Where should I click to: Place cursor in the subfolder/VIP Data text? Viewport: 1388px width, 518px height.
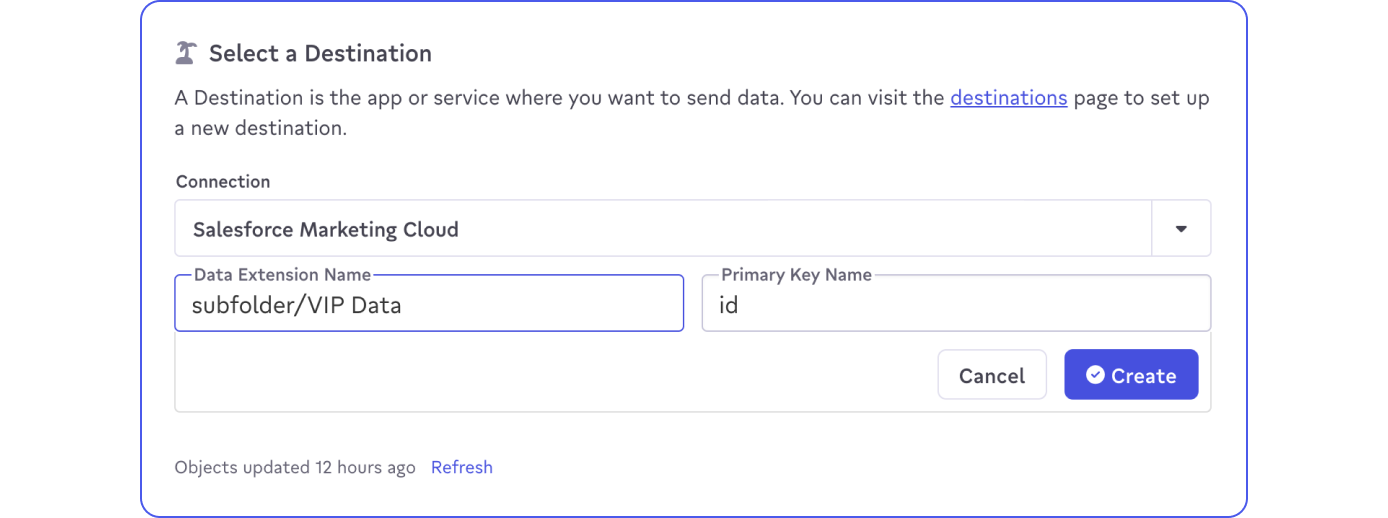(296, 305)
